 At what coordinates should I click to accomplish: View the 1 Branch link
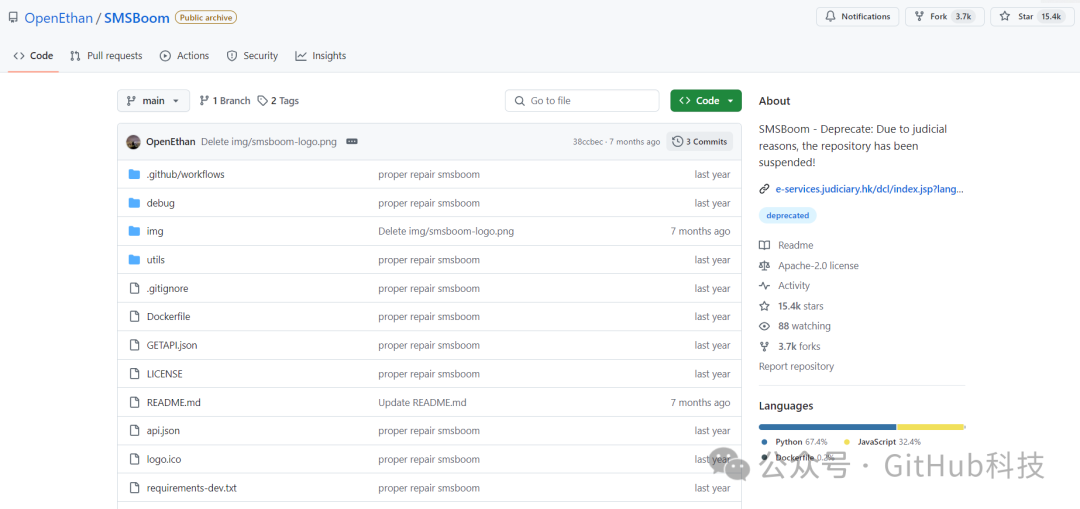point(225,101)
